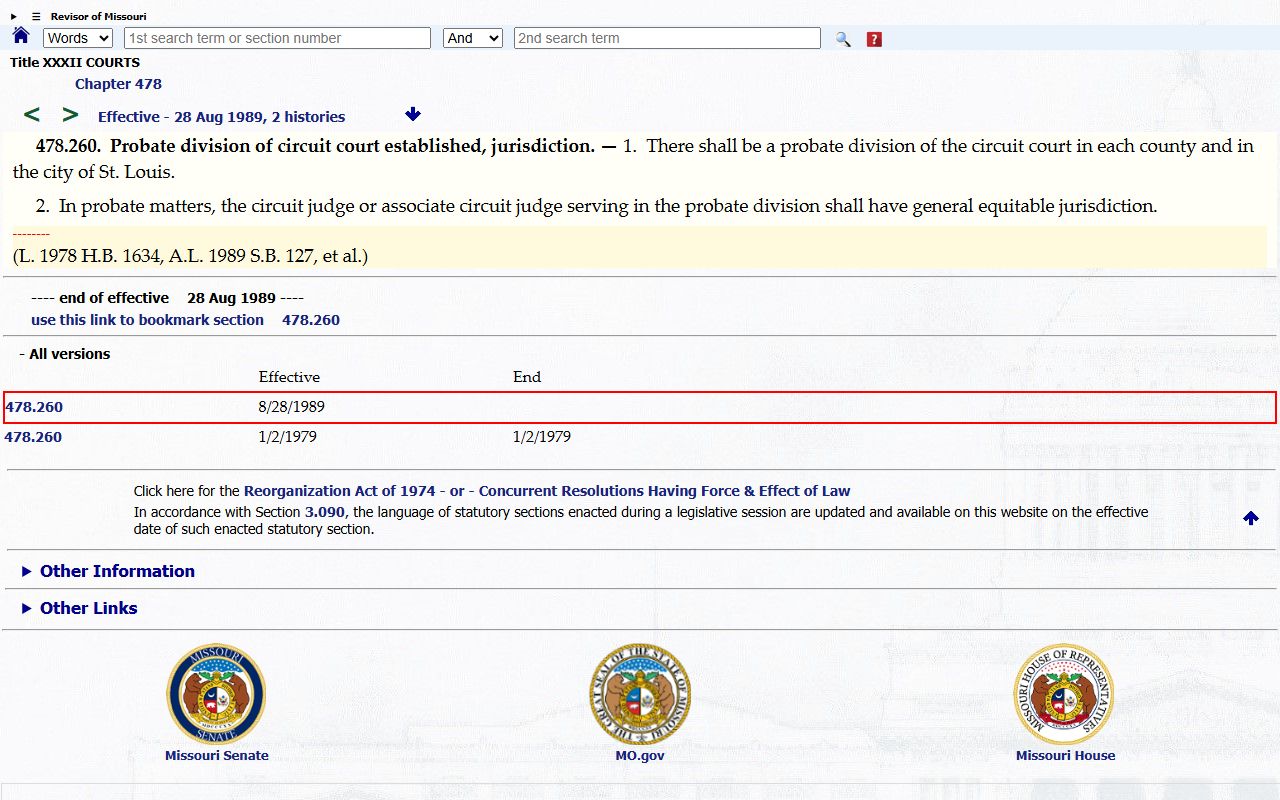Click the 1st search term input field
The image size is (1280, 800).
[x=277, y=38]
